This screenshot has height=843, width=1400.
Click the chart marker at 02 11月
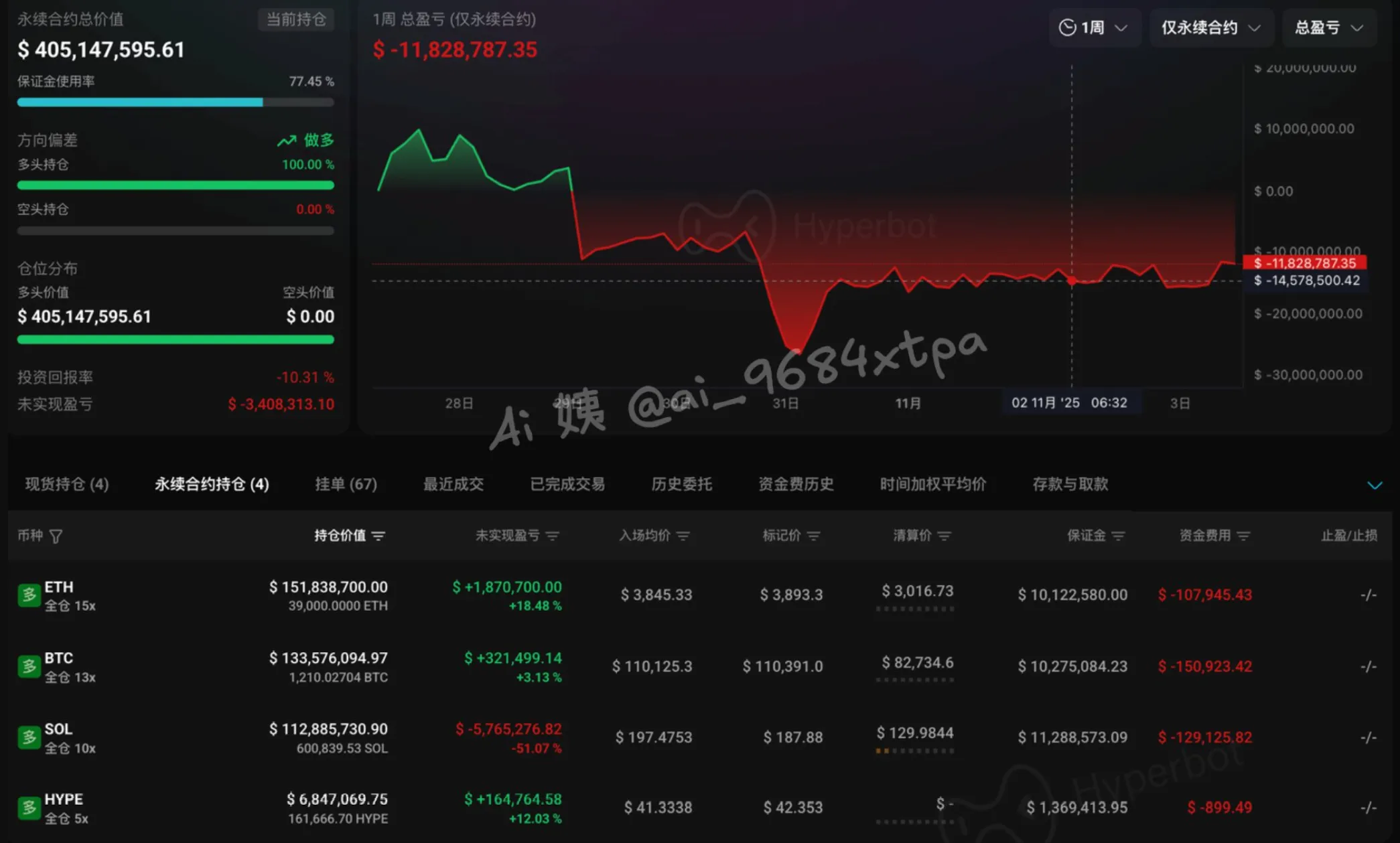click(1072, 281)
